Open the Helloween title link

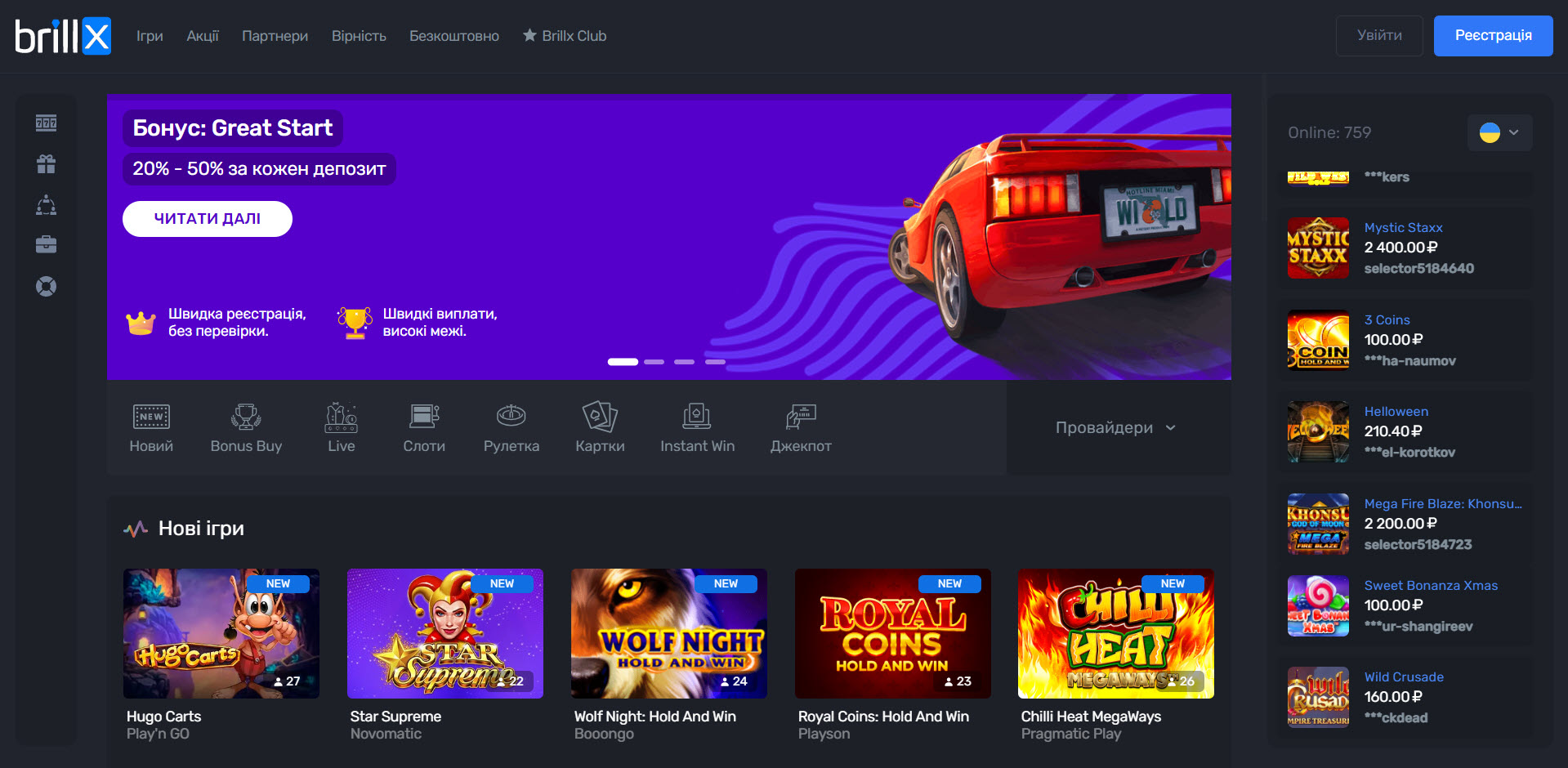pos(1396,411)
